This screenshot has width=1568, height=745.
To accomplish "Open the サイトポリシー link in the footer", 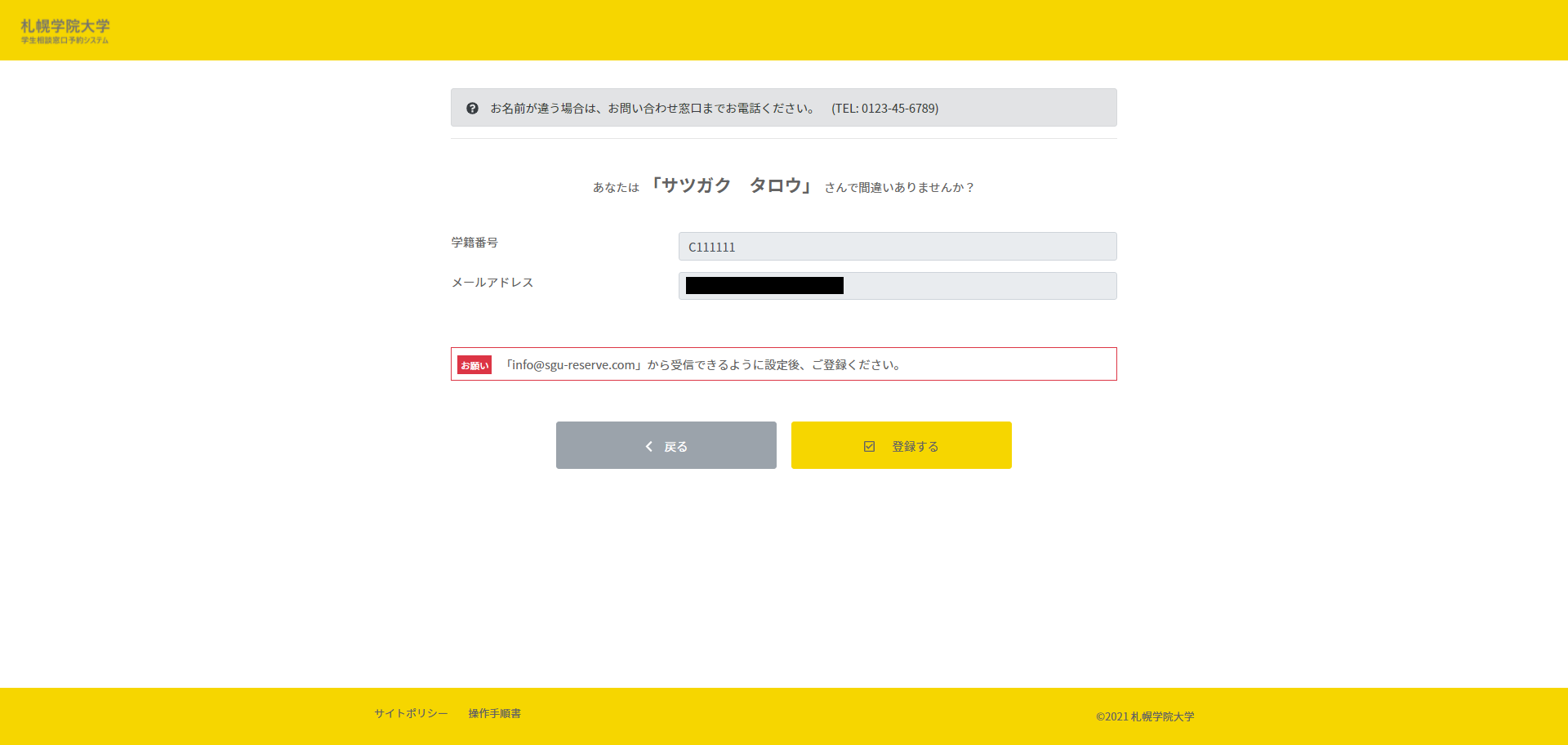I will click(409, 712).
